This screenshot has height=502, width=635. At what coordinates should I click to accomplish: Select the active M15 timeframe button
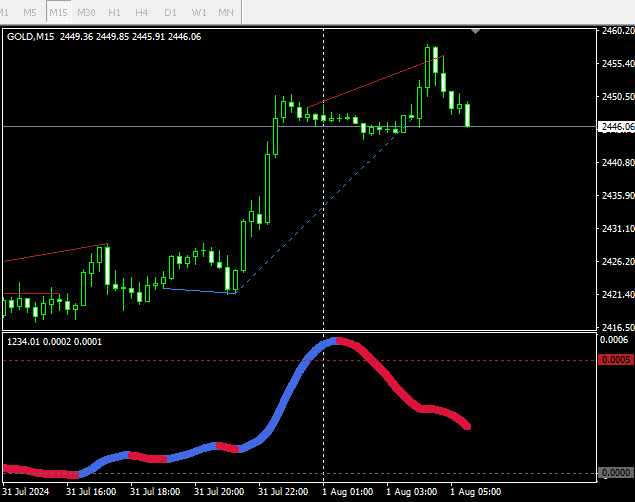pyautogui.click(x=59, y=12)
